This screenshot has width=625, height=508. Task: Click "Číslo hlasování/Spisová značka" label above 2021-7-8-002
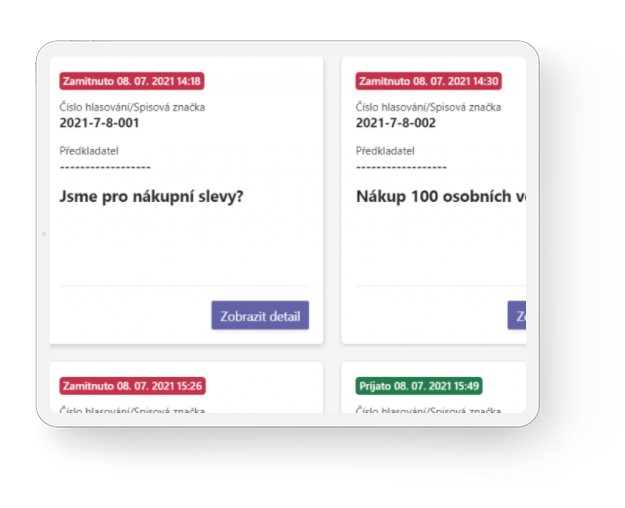428,107
